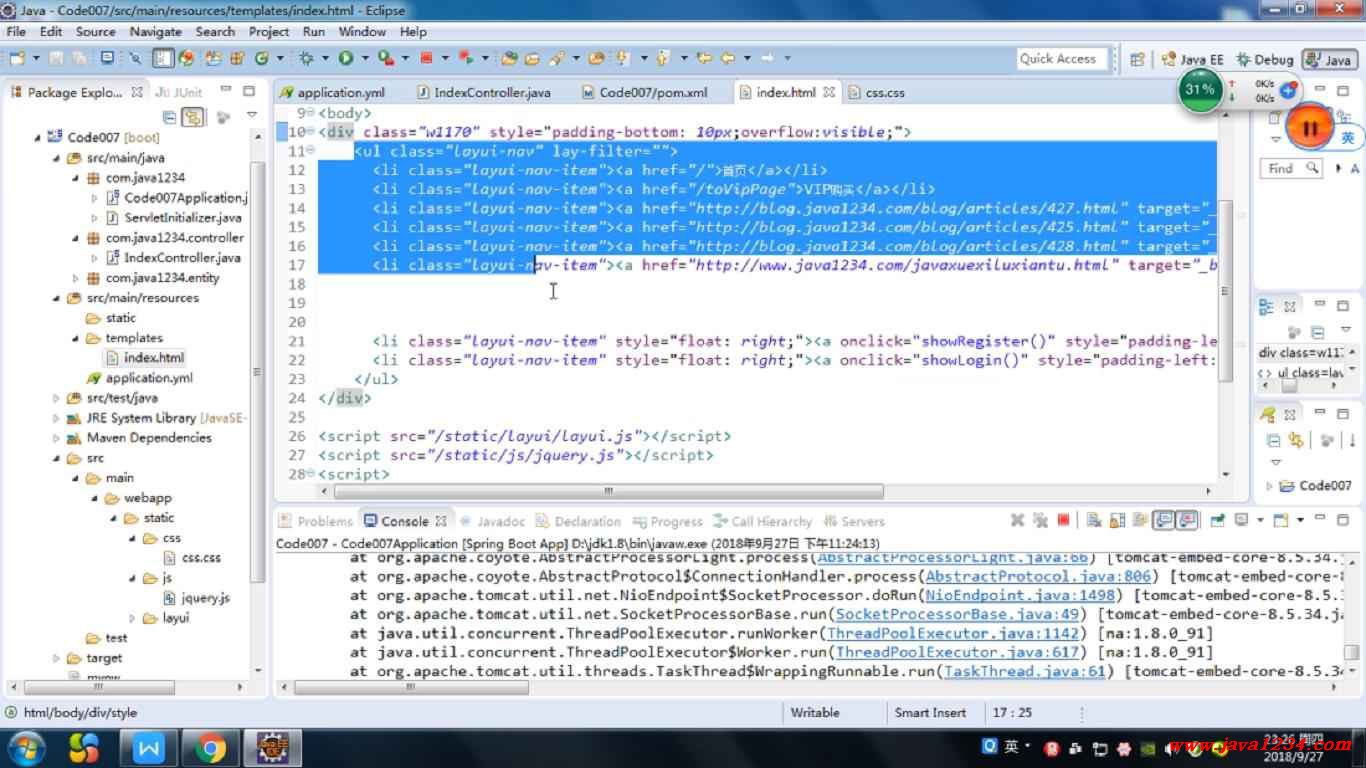Screen dimensions: 1366x768
Task: Toggle Show Console on standard error change
Action: (1187, 520)
